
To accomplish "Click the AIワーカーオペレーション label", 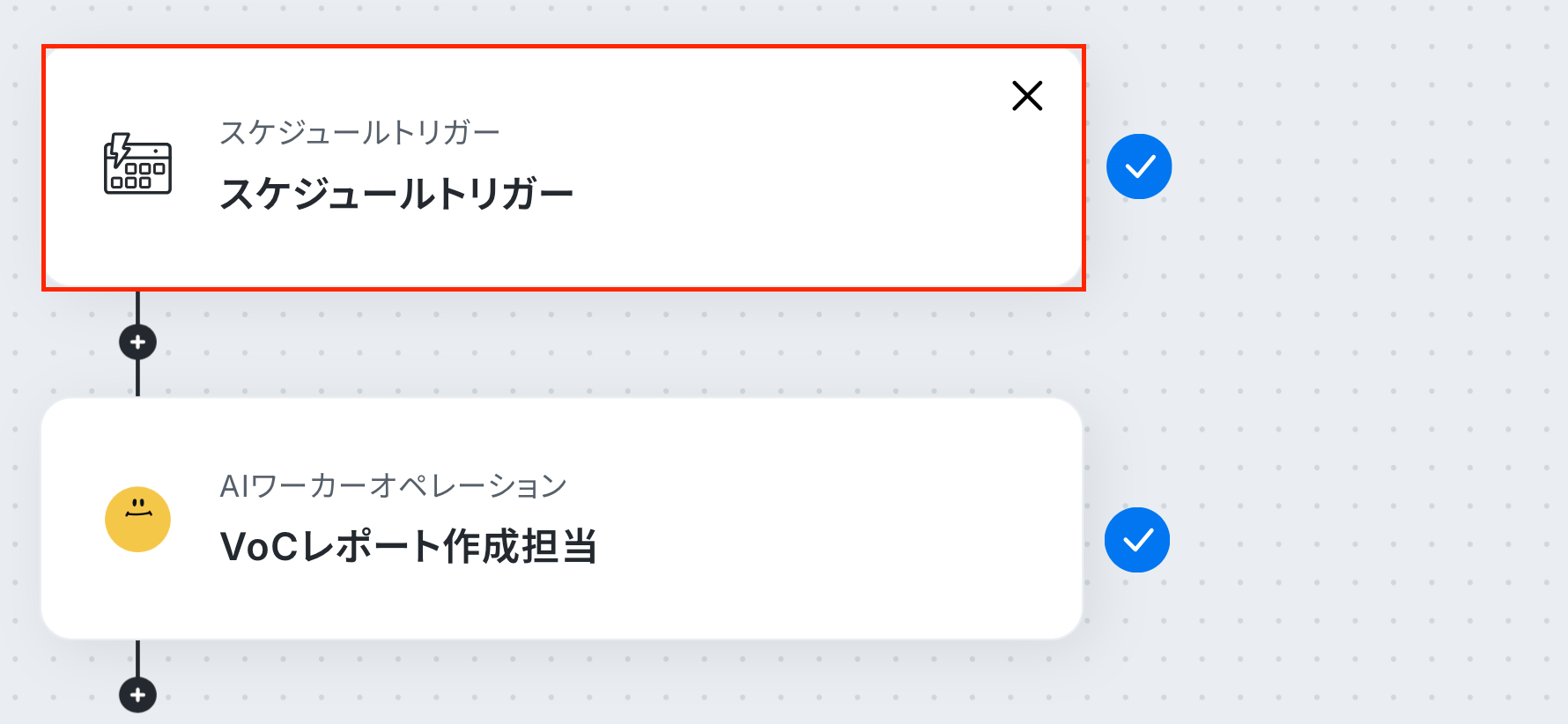I will click(393, 485).
